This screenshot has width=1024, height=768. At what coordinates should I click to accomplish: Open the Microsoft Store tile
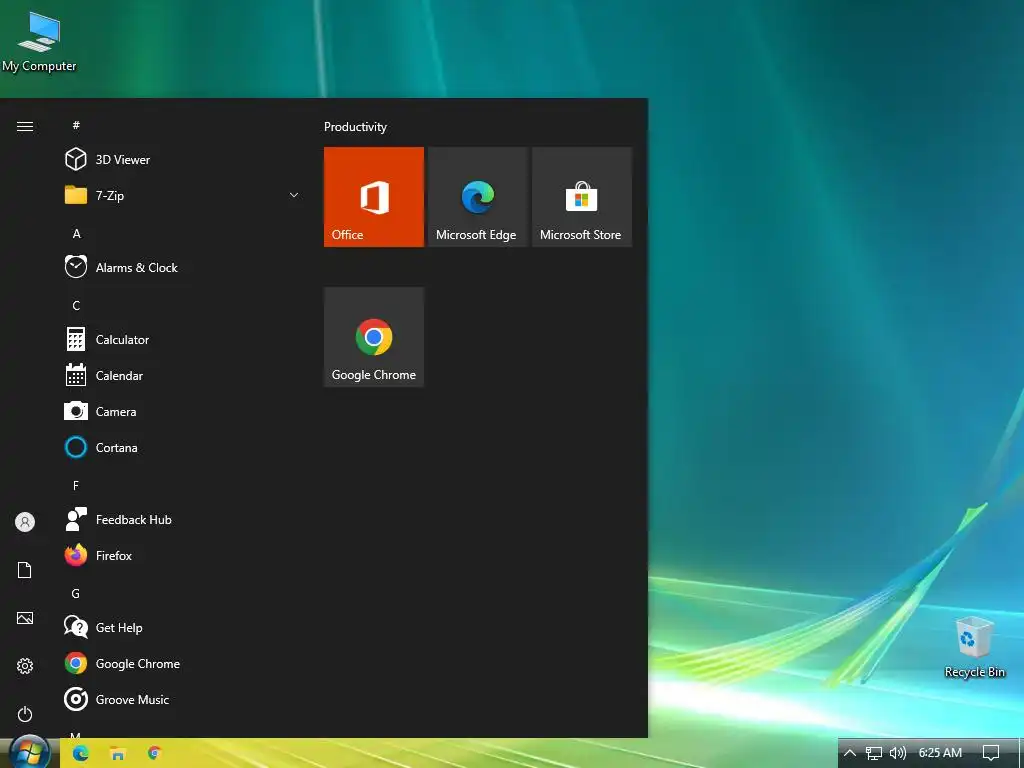[582, 197]
